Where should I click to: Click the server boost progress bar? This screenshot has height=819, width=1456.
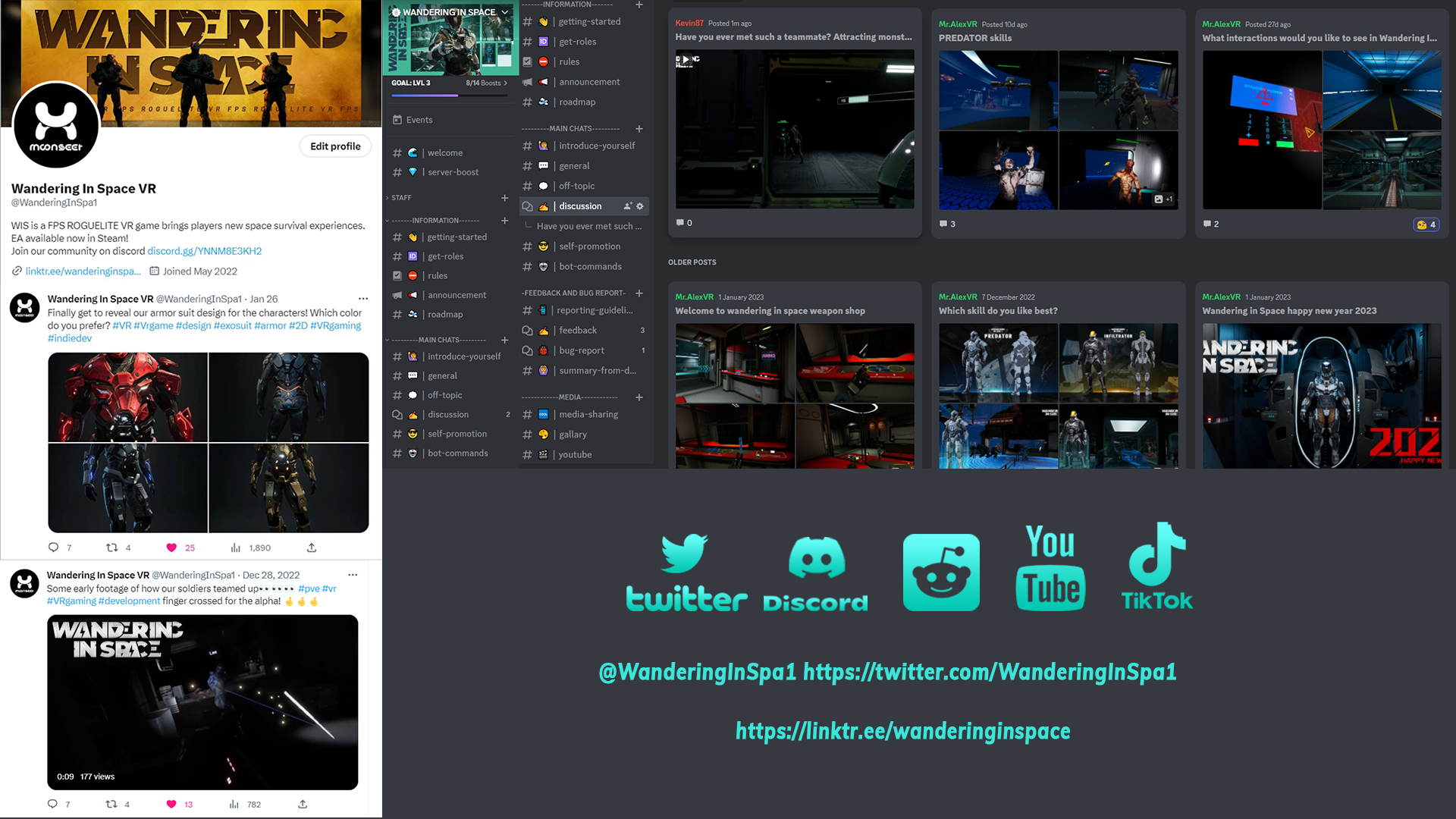[x=450, y=96]
